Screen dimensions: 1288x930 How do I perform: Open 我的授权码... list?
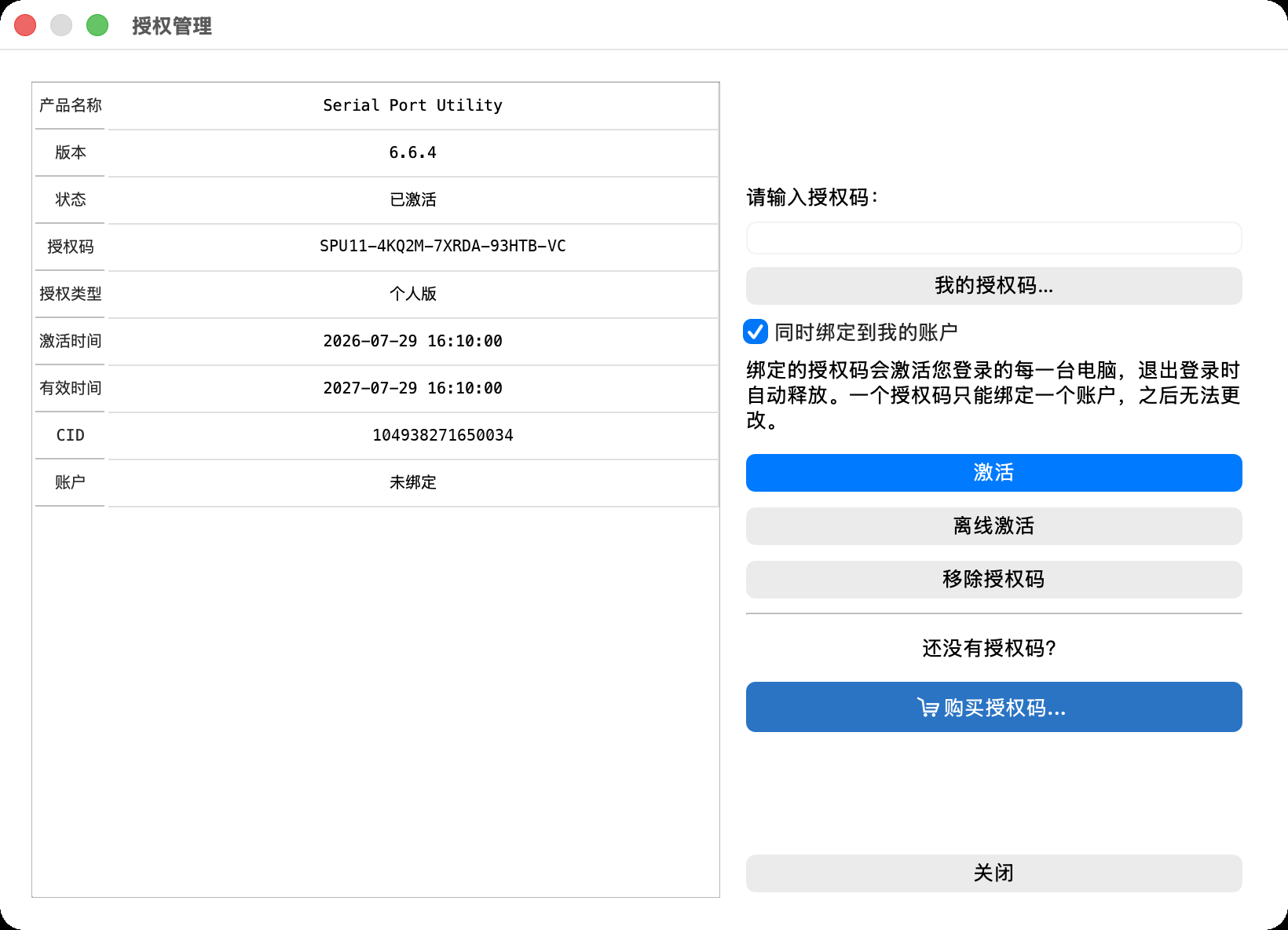[x=993, y=286]
